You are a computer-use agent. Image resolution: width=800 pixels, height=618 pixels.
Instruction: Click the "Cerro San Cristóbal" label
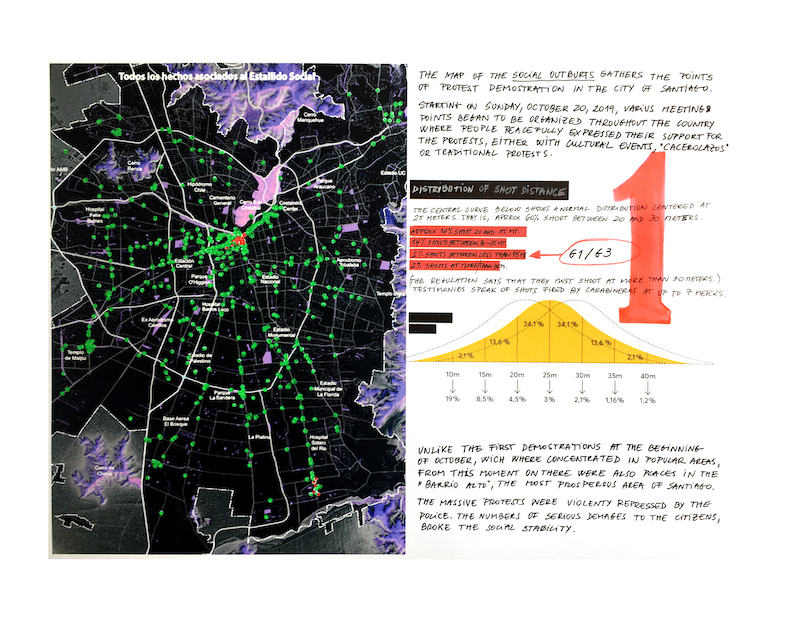(x=251, y=205)
